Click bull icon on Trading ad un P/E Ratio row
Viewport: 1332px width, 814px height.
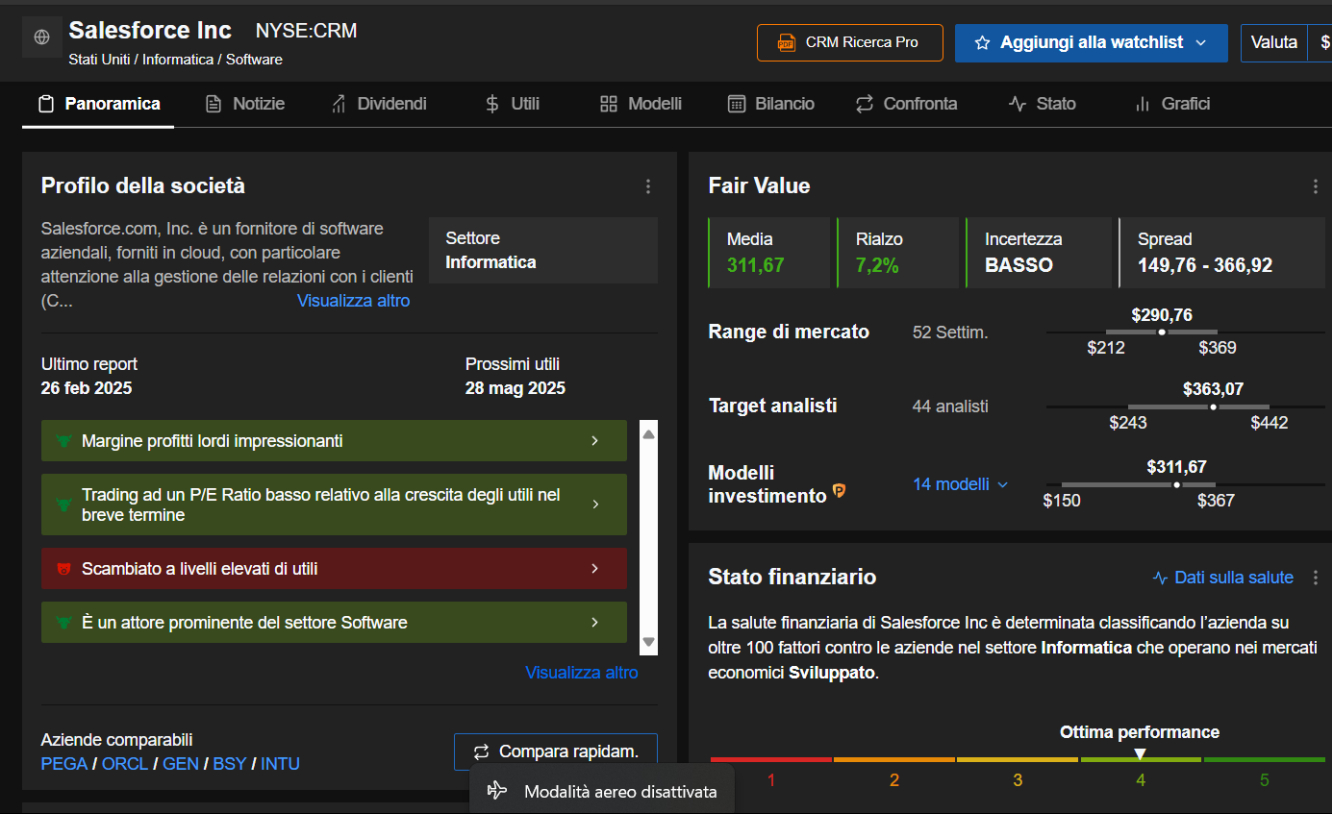[64, 505]
